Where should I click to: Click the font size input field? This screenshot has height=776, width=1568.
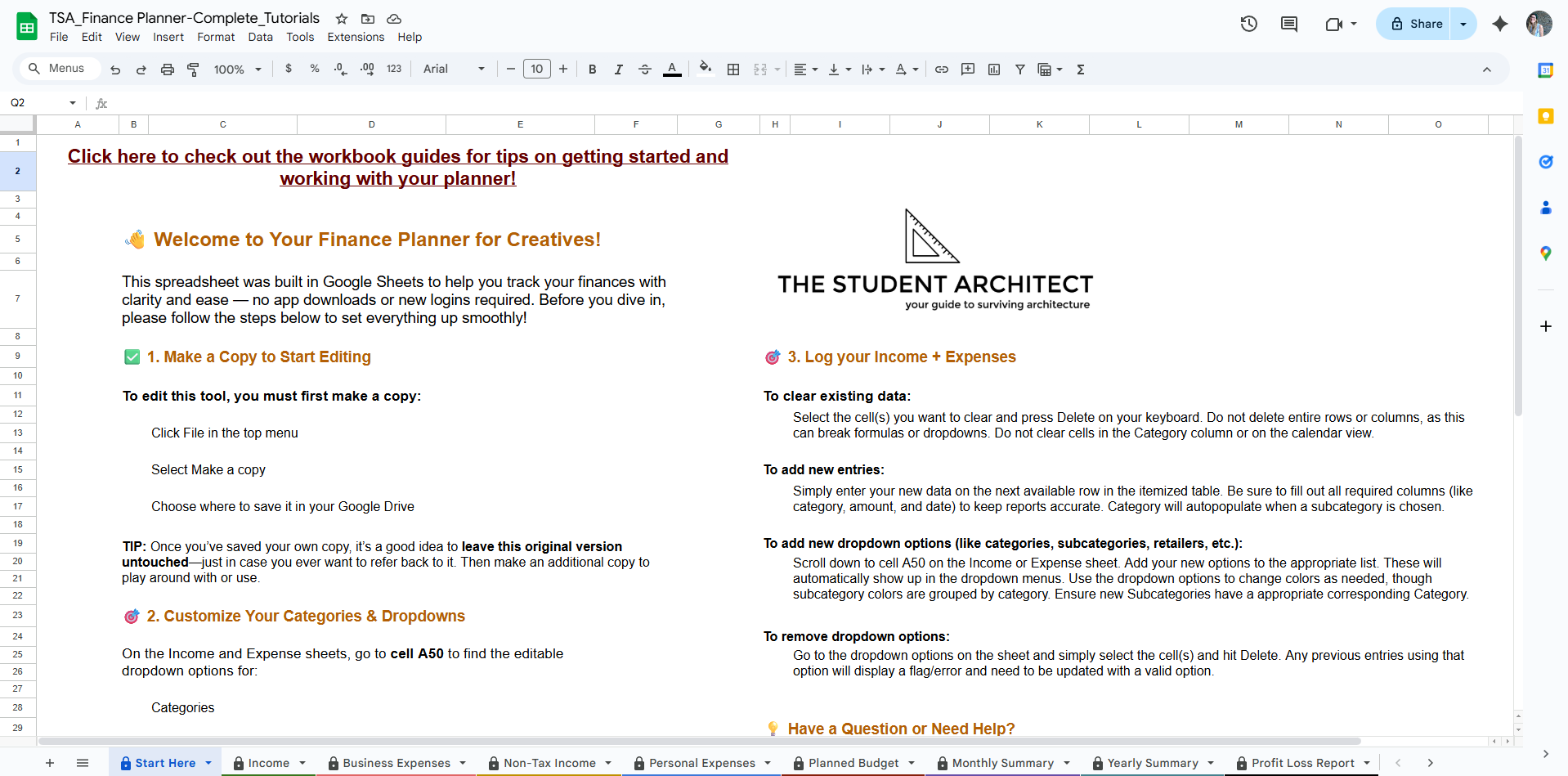537,69
